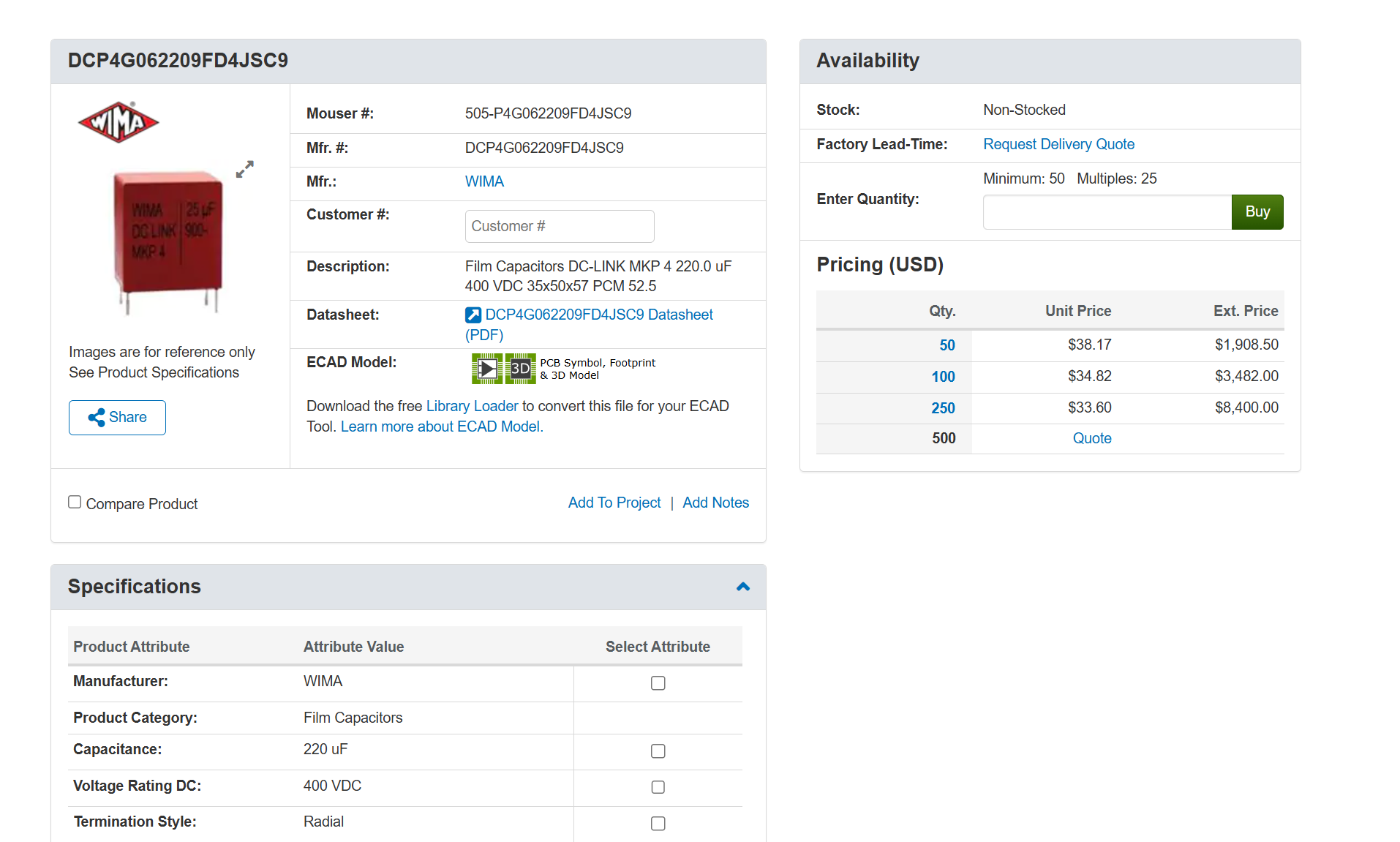Click the datasheet PDF icon

tap(473, 315)
